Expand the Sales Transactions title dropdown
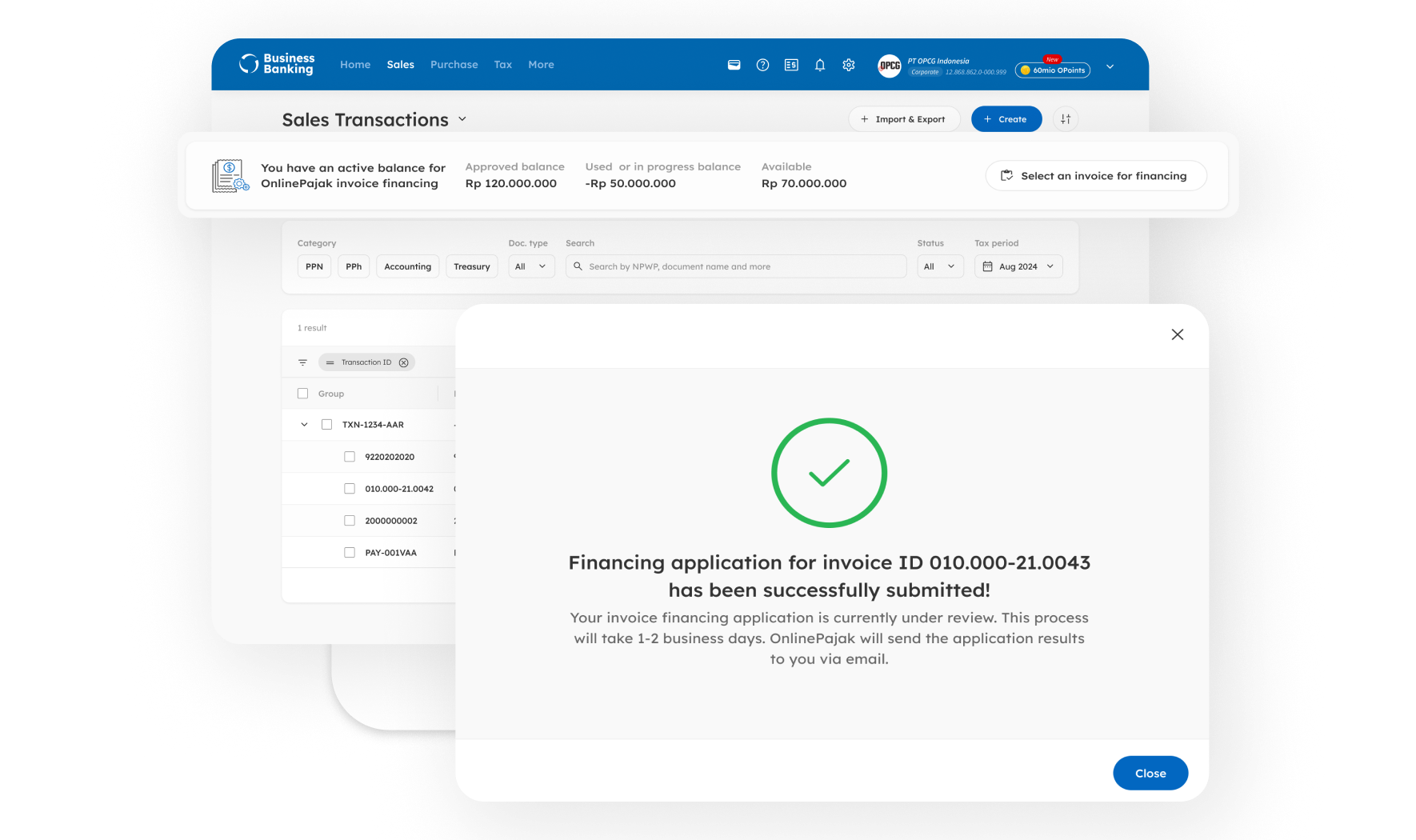The width and height of the screenshot is (1416, 840). 462,118
